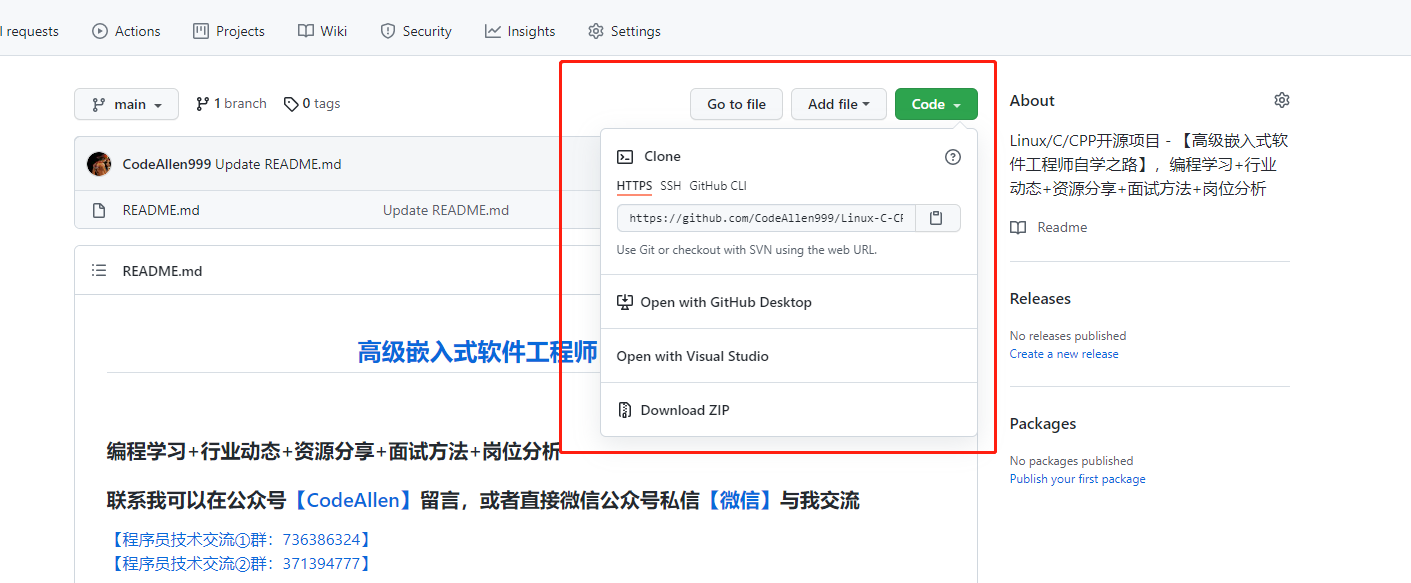Viewport: 1411px width, 583px height.
Task: Click the branch icon beside 1 branch
Action: click(x=202, y=104)
